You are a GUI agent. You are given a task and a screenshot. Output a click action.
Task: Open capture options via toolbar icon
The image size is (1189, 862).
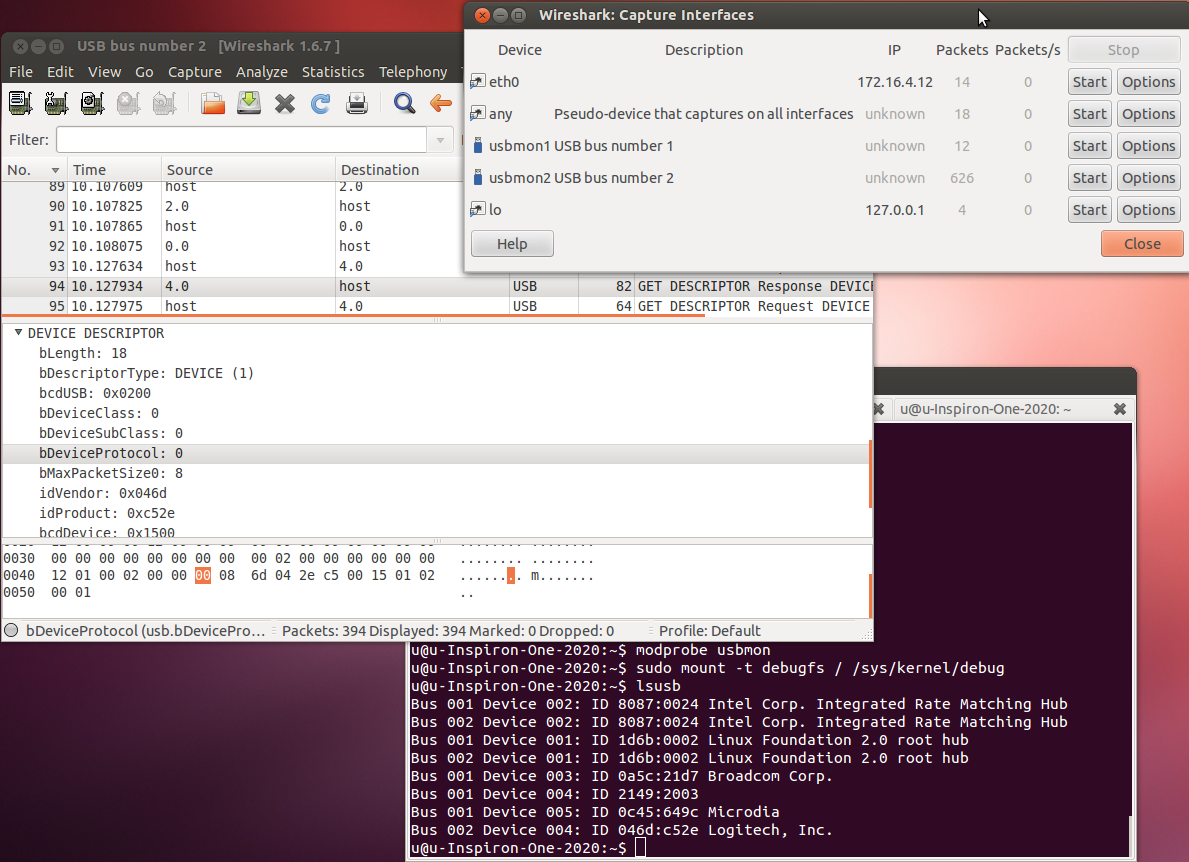coord(56,103)
